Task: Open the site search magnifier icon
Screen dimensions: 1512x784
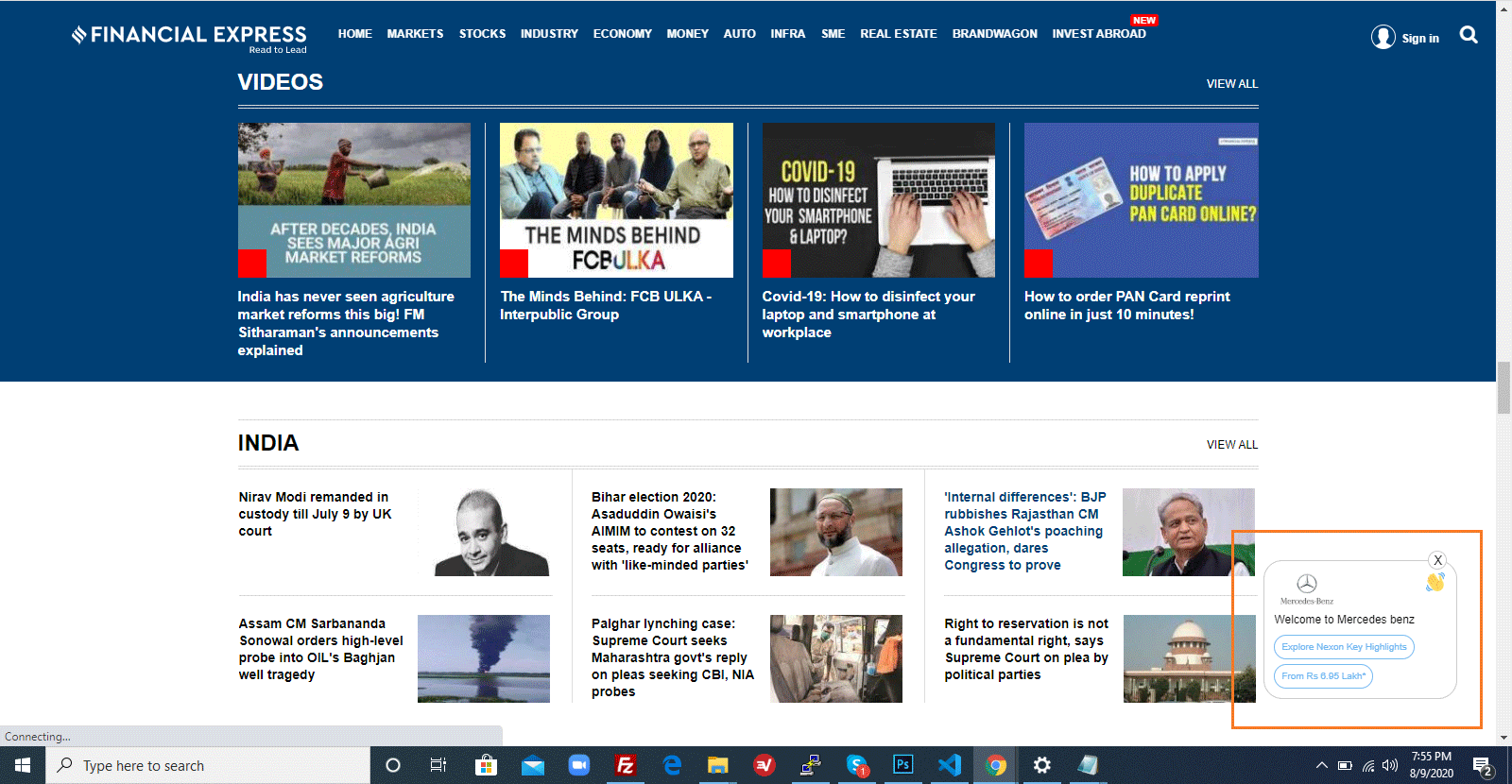Action: (x=1469, y=35)
